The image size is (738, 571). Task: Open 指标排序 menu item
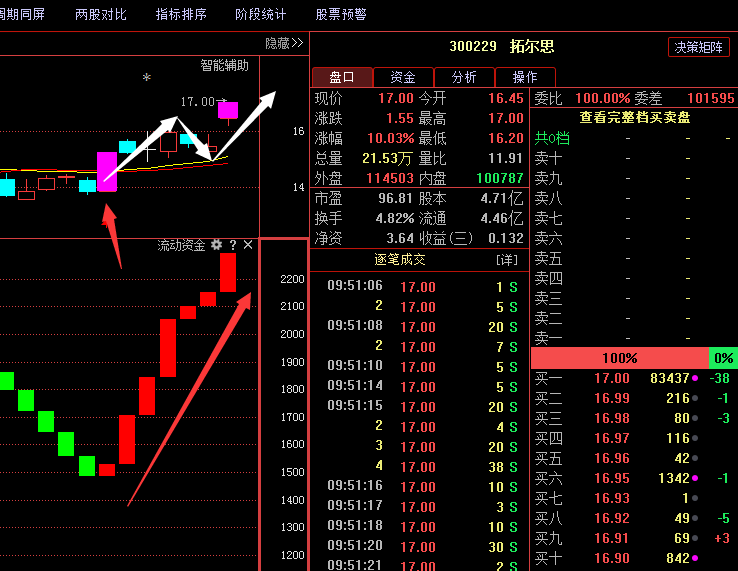(181, 14)
